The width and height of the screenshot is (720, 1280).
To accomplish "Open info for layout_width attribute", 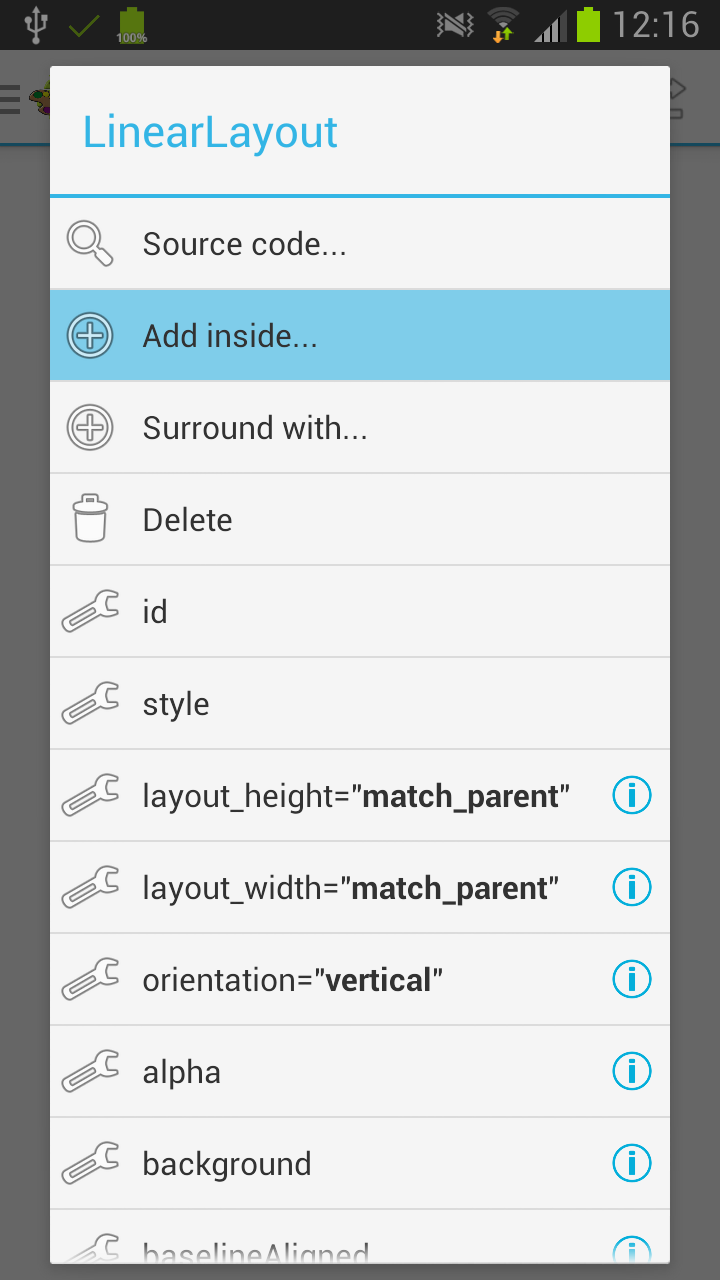I will coord(631,888).
